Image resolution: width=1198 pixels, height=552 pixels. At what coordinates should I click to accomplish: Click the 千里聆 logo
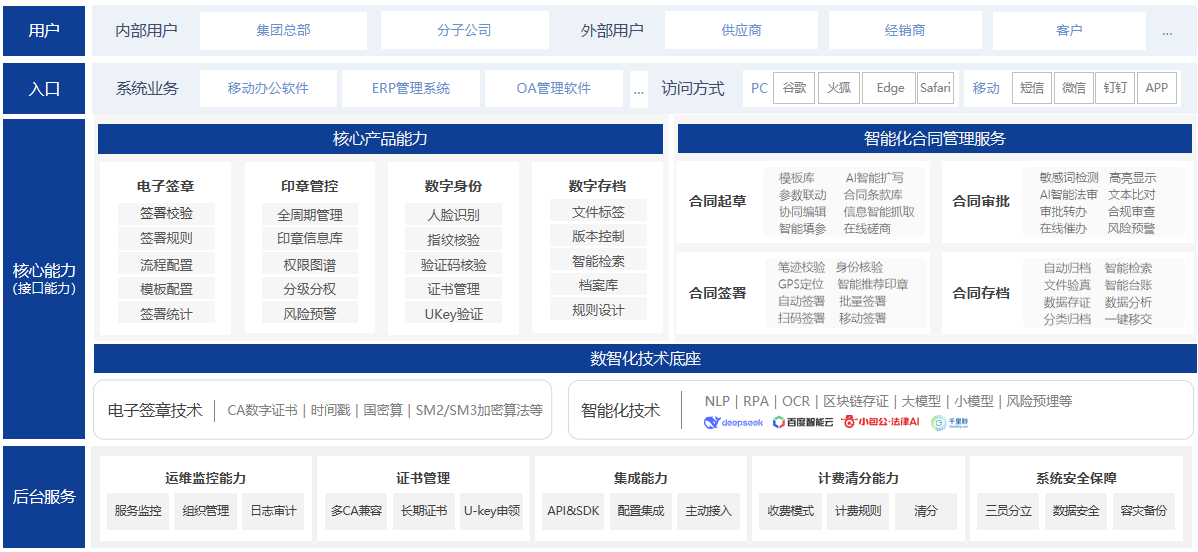point(950,423)
